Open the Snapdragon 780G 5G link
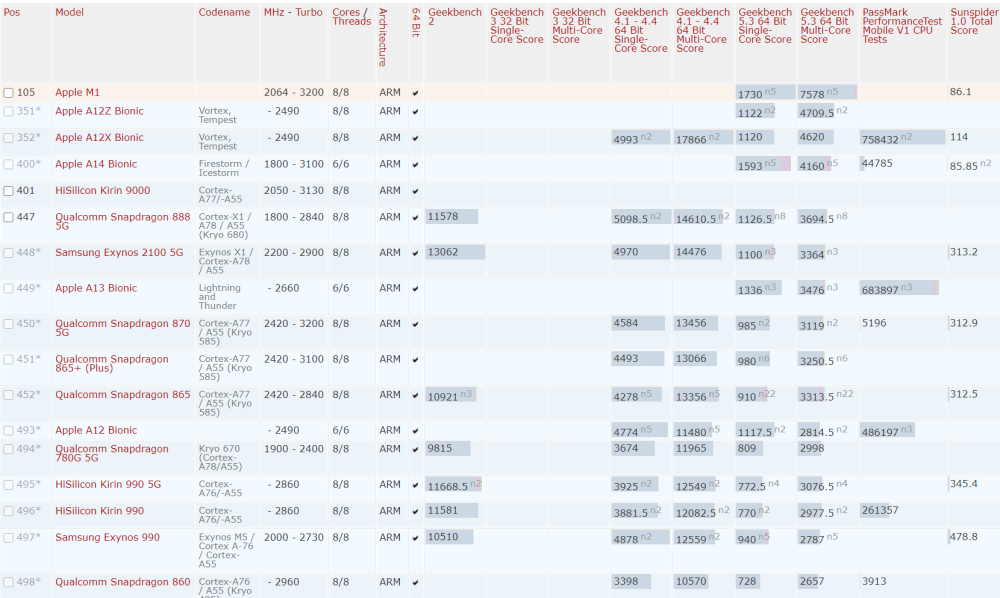This screenshot has height=598, width=1000. pos(112,453)
